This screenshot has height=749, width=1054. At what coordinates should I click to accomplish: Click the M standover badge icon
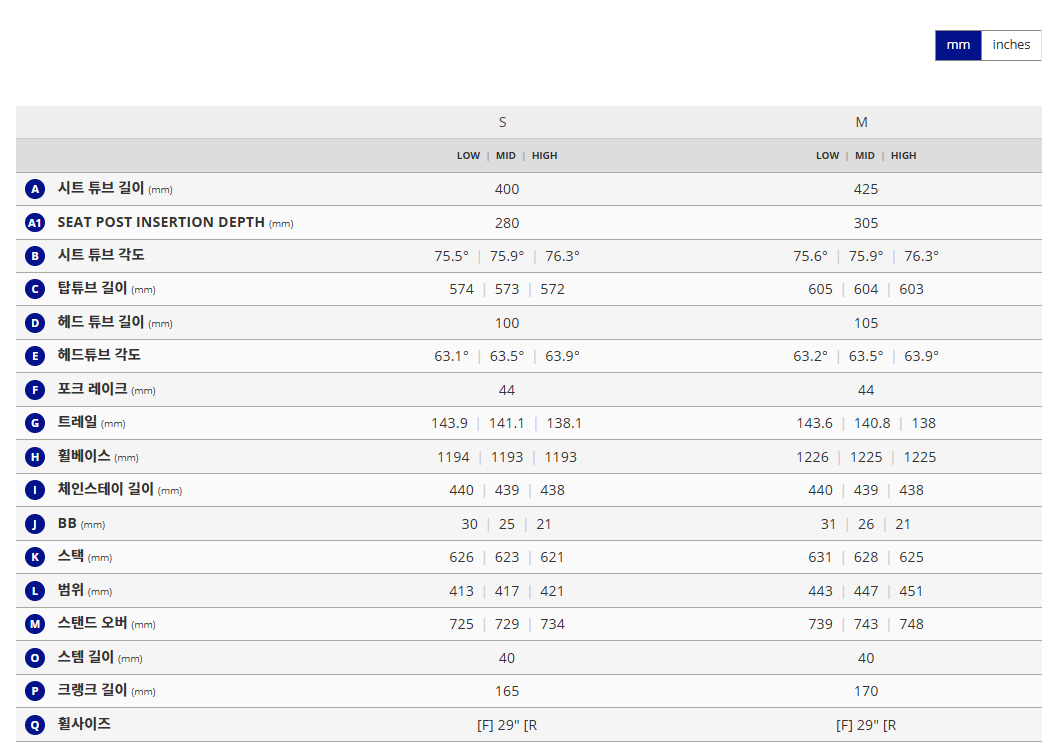(x=36, y=624)
